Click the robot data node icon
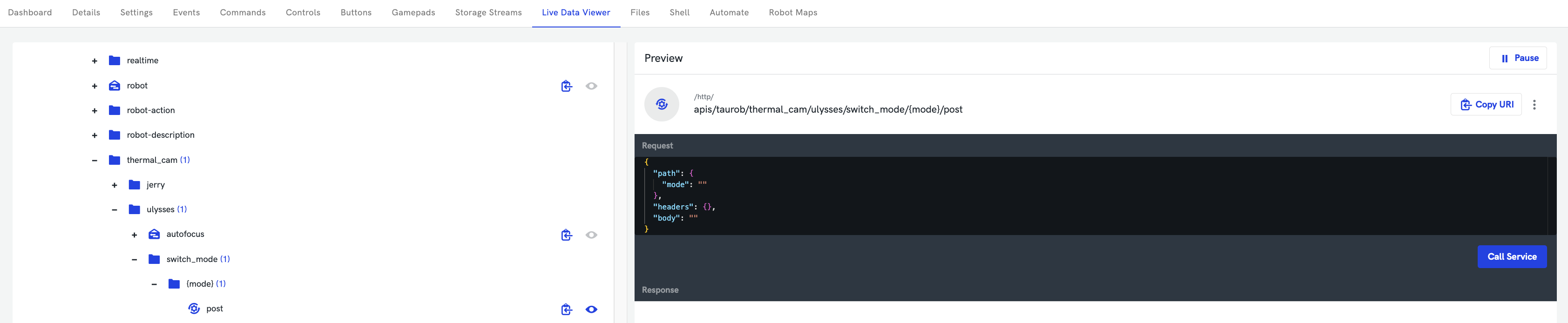 click(x=115, y=86)
